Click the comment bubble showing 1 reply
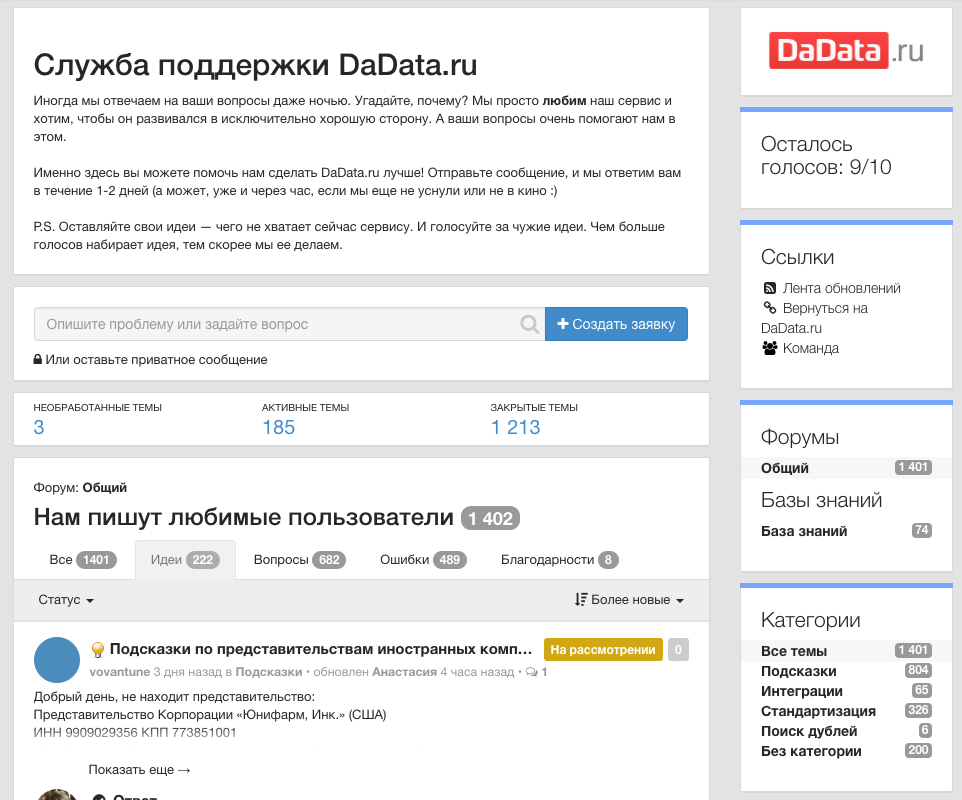This screenshot has width=962, height=800. pos(530,671)
